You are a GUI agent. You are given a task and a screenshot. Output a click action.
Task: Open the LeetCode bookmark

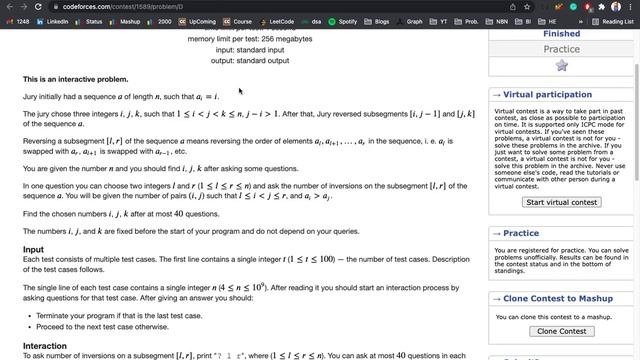pos(277,22)
